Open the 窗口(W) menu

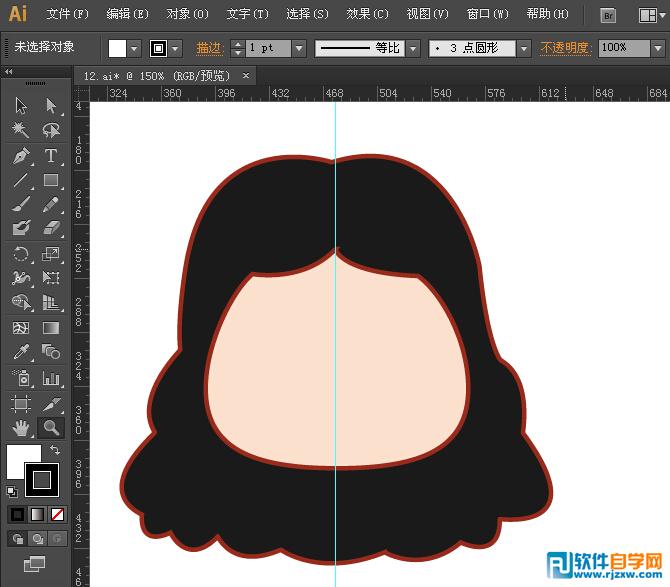point(488,14)
